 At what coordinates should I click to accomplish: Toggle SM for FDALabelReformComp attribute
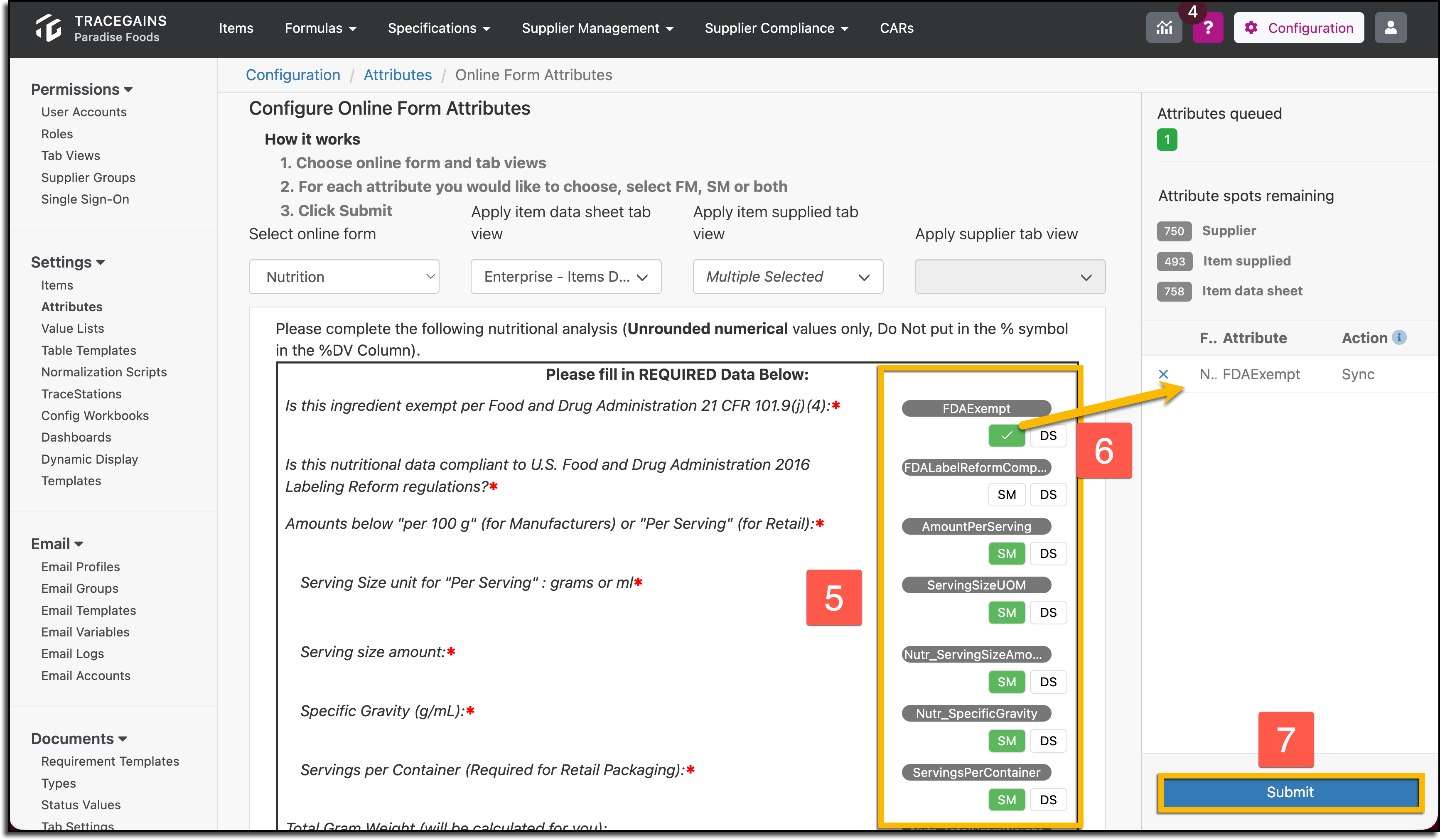tap(1006, 494)
